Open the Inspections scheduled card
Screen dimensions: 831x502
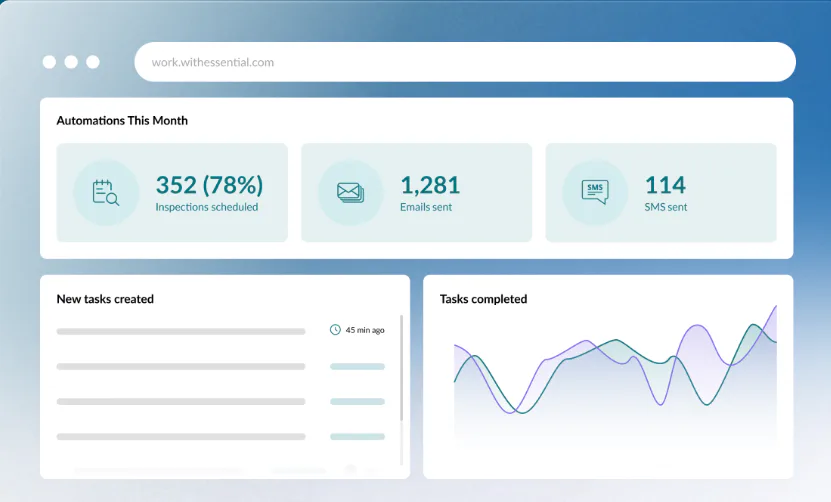[x=172, y=192]
